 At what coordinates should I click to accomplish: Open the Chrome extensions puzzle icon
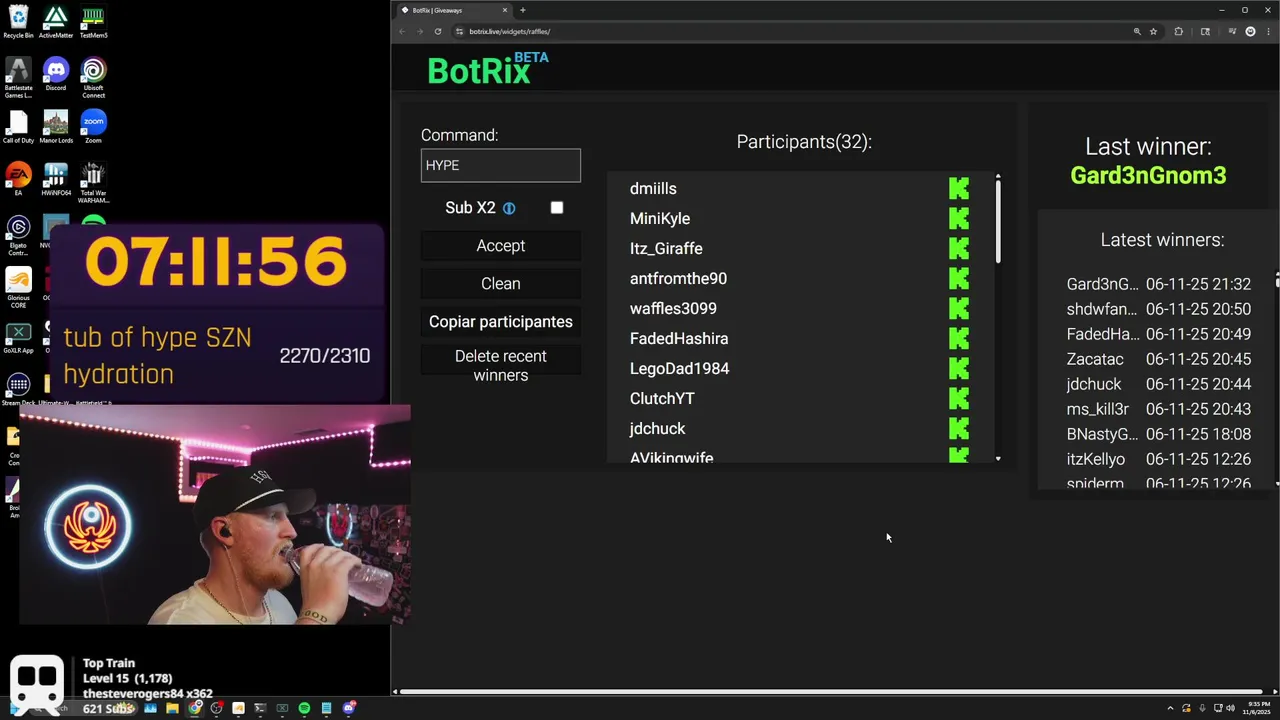tap(1178, 31)
